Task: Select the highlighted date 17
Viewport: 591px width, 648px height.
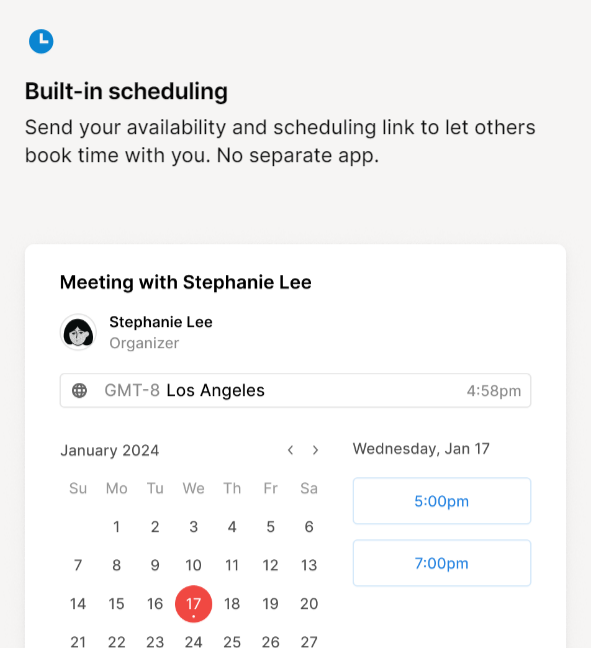Action: [x=193, y=604]
